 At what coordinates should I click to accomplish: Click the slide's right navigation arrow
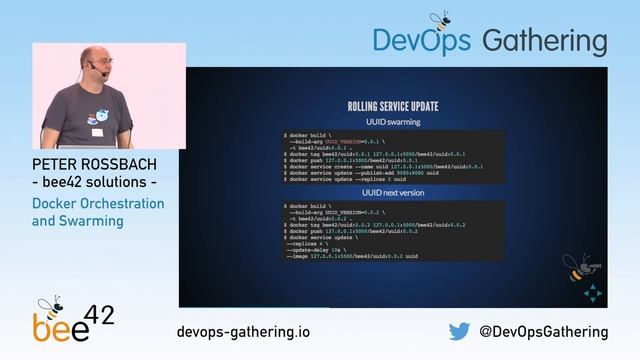coord(599,293)
